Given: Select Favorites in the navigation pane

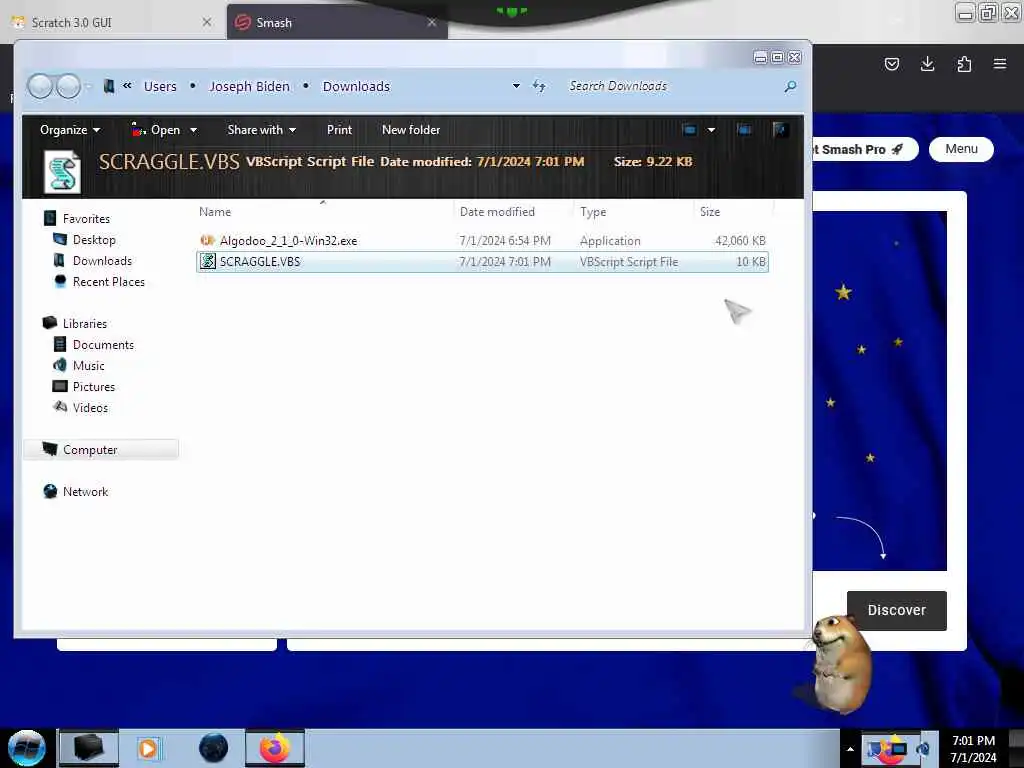Looking at the screenshot, I should [86, 219].
